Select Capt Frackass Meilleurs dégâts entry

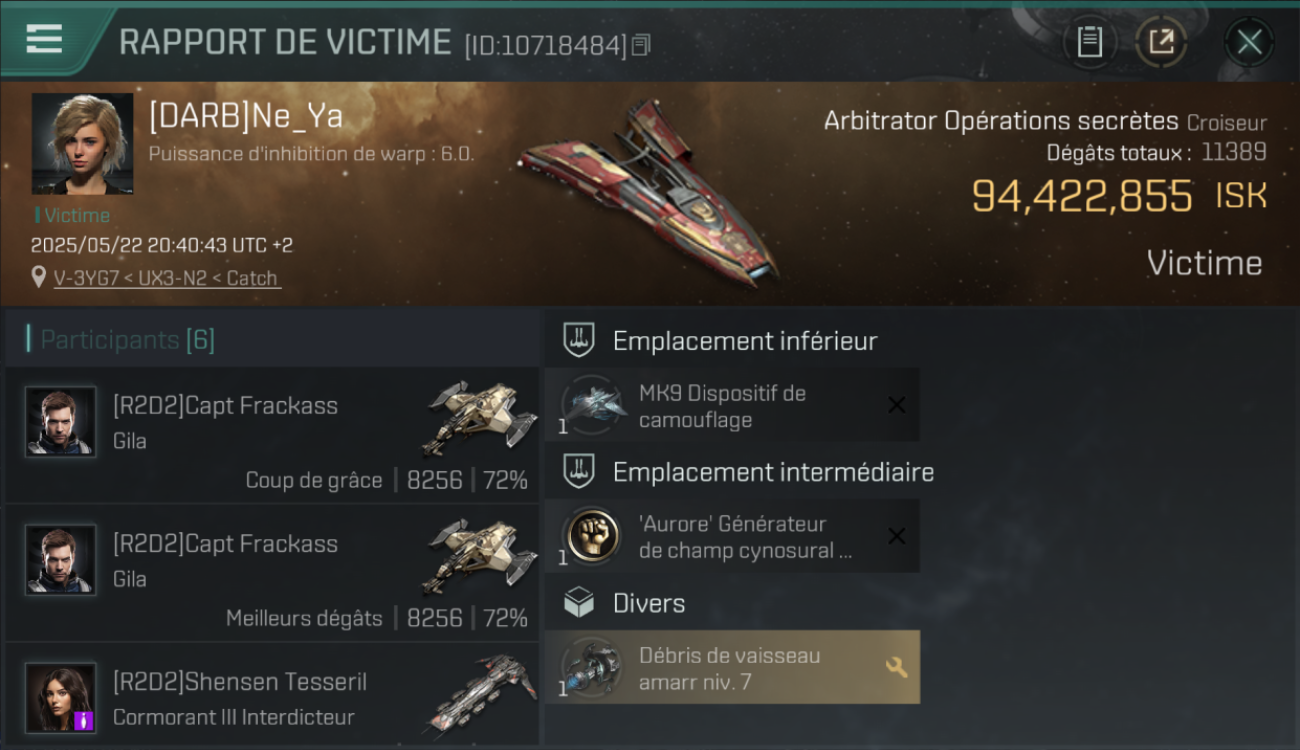(272, 573)
